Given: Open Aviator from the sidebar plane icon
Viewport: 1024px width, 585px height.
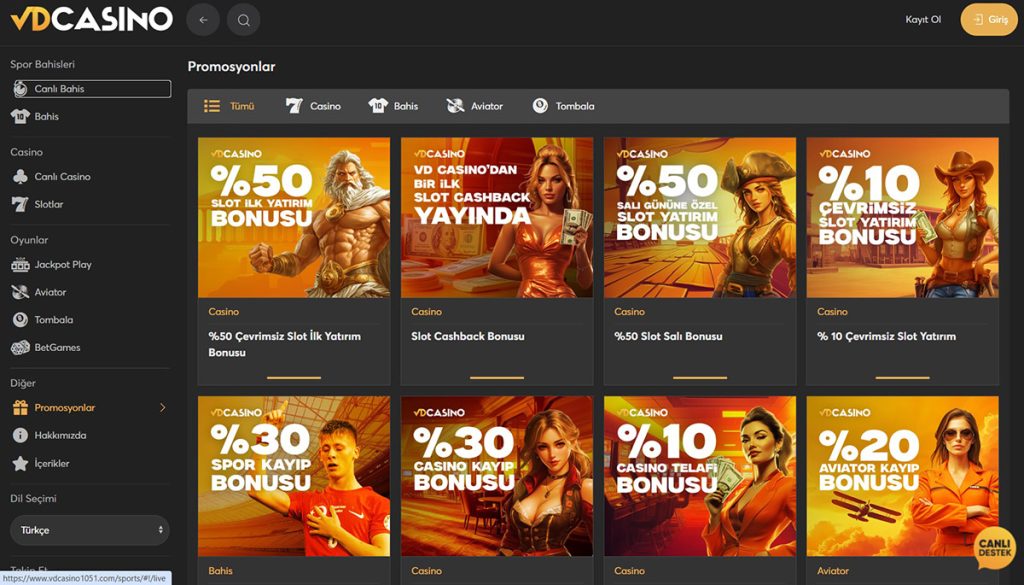Looking at the screenshot, I should [21, 292].
